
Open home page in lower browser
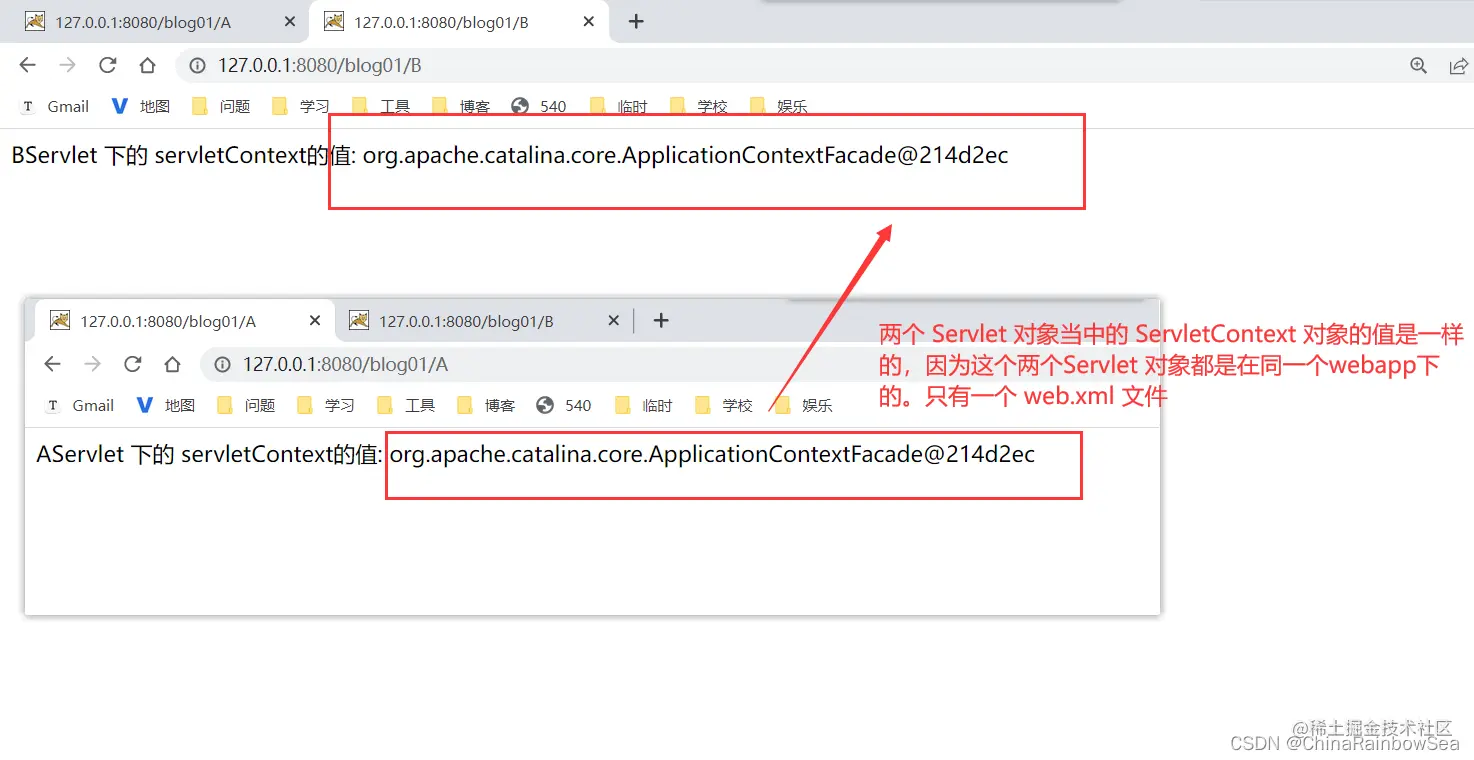click(172, 364)
